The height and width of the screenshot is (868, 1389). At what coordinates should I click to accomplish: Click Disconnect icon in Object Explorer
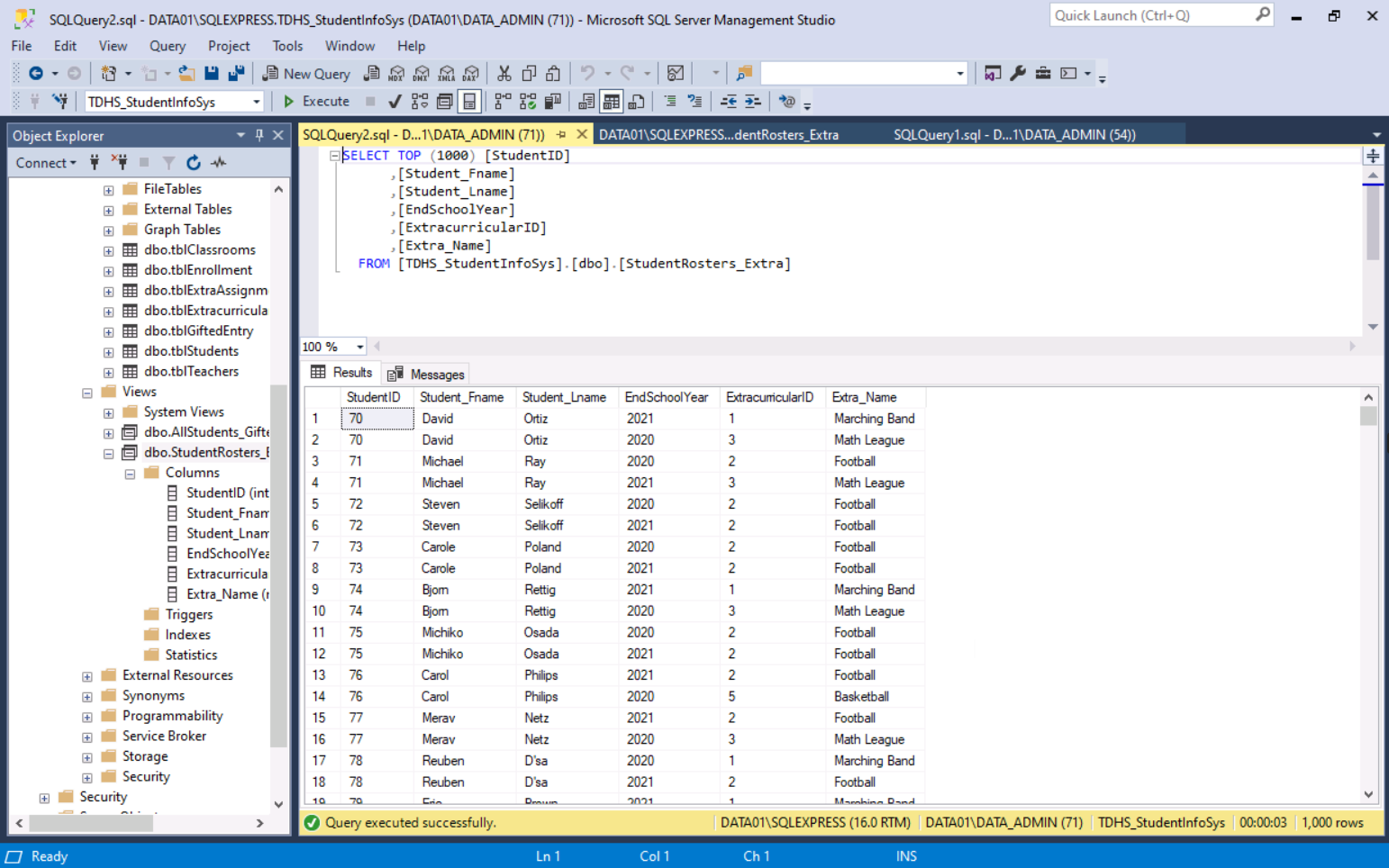pos(120,163)
